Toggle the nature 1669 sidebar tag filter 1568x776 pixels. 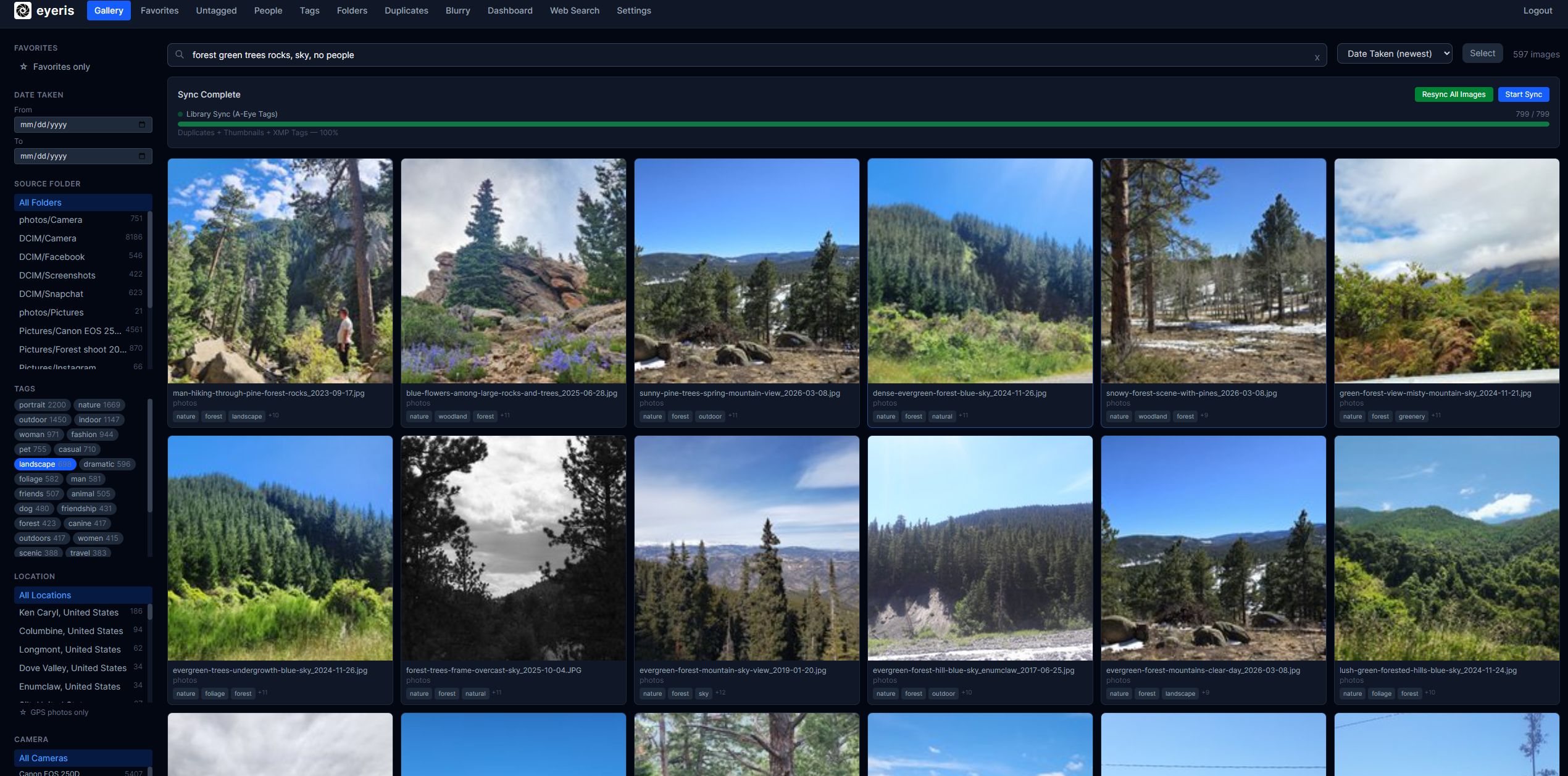(99, 405)
